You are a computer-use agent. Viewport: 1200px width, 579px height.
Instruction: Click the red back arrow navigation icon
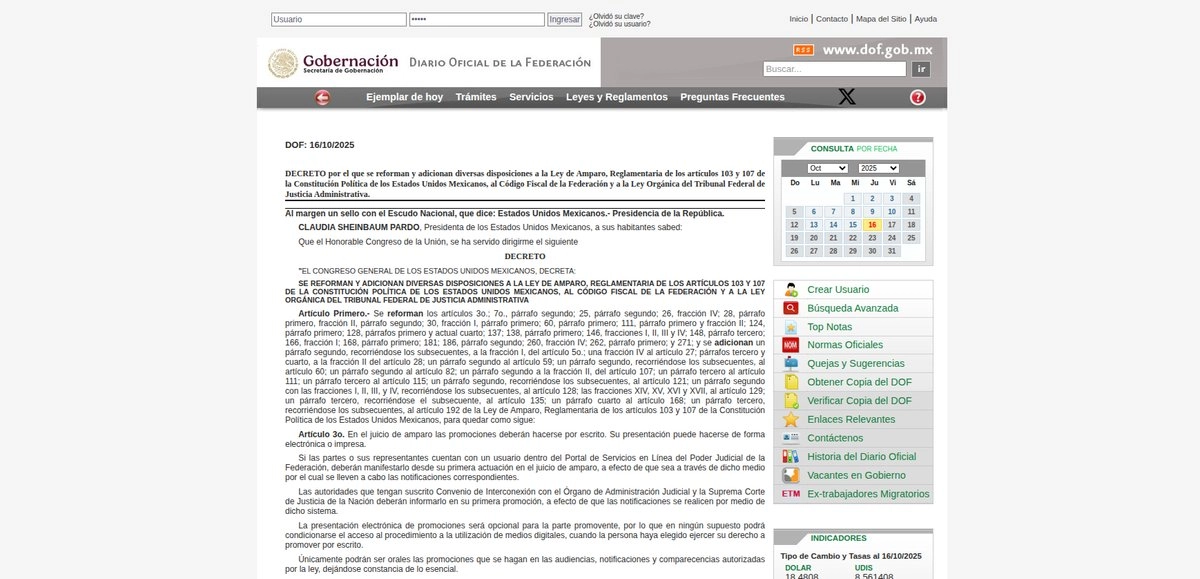point(320,97)
